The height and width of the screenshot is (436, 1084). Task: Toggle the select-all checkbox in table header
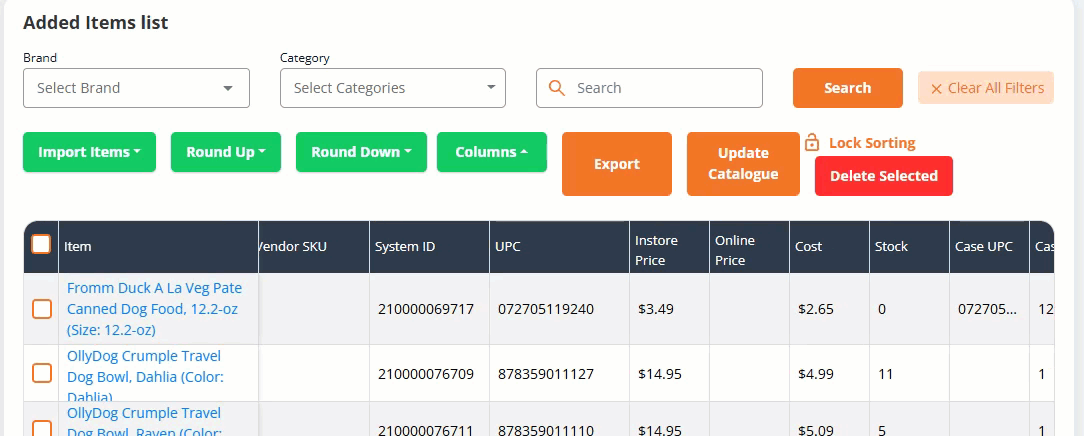point(41,244)
